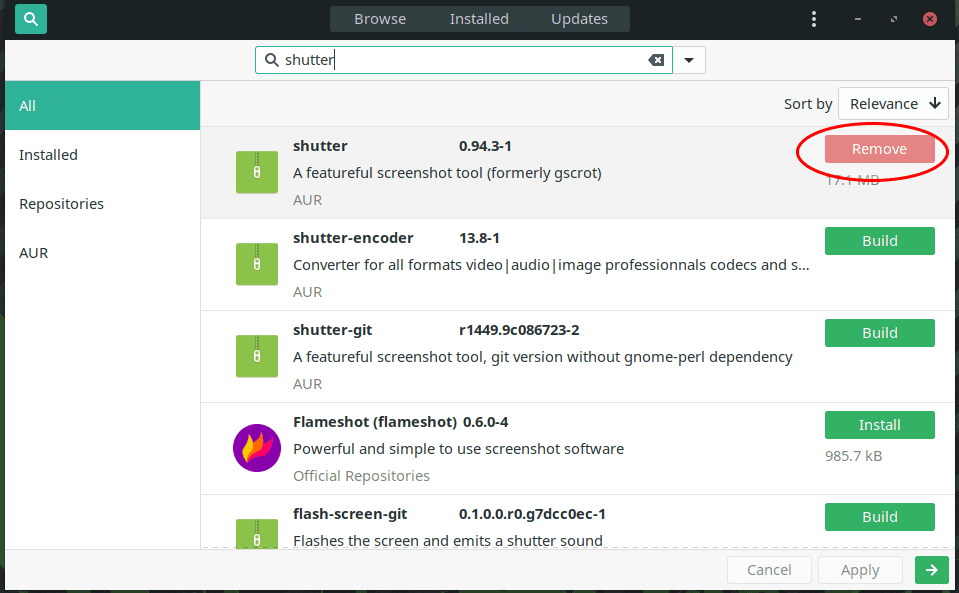Click the flash-screen-git package icon
Image resolution: width=959 pixels, height=593 pixels.
pyautogui.click(x=257, y=532)
